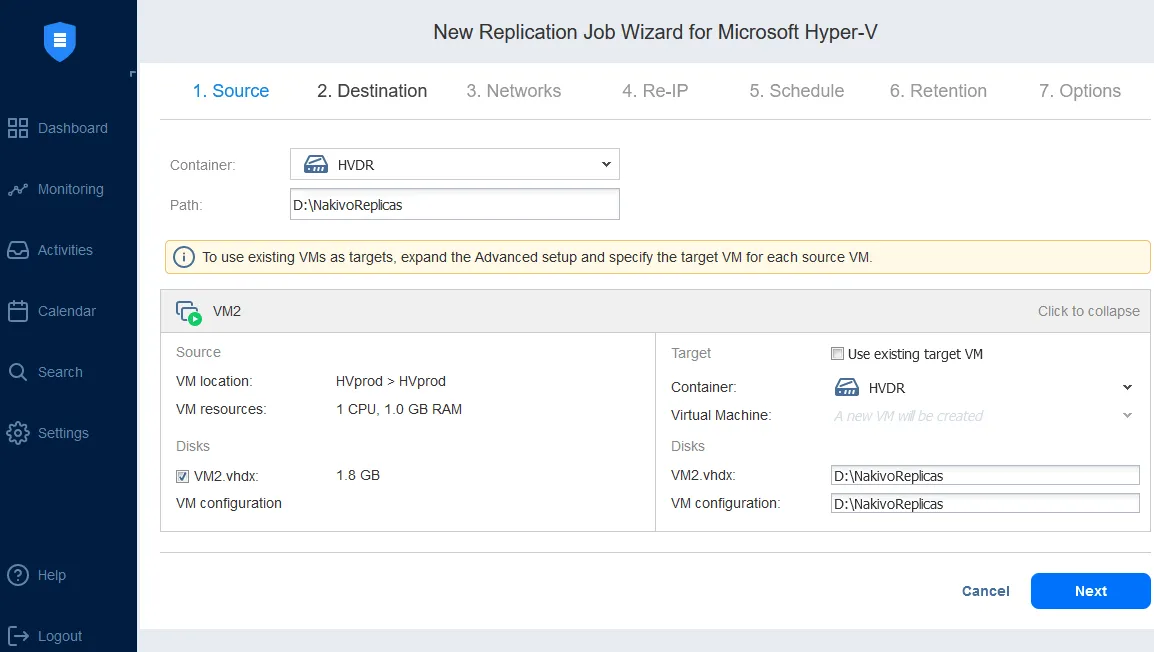Image resolution: width=1154 pixels, height=652 pixels.
Task: Enable Use existing target VM checkbox
Action: tap(838, 354)
